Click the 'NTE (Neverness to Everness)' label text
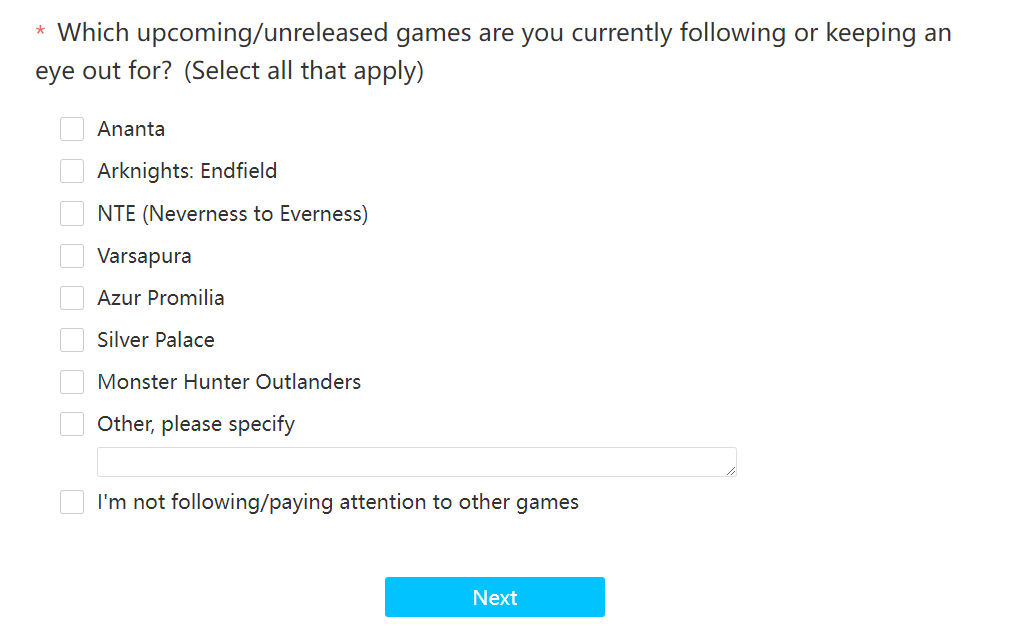The height and width of the screenshot is (627, 1026). [233, 214]
